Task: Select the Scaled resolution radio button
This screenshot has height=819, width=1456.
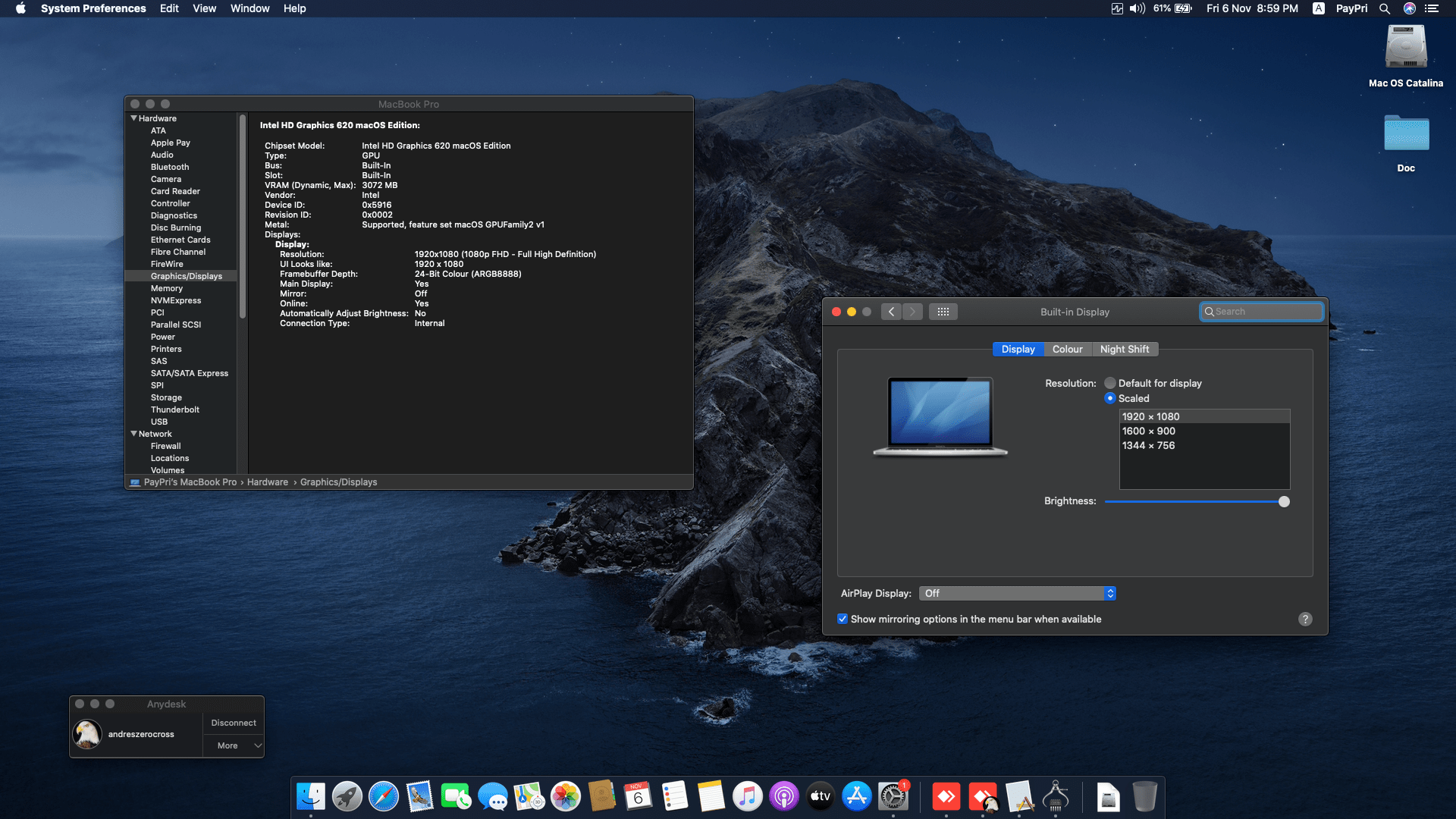Action: [1110, 398]
